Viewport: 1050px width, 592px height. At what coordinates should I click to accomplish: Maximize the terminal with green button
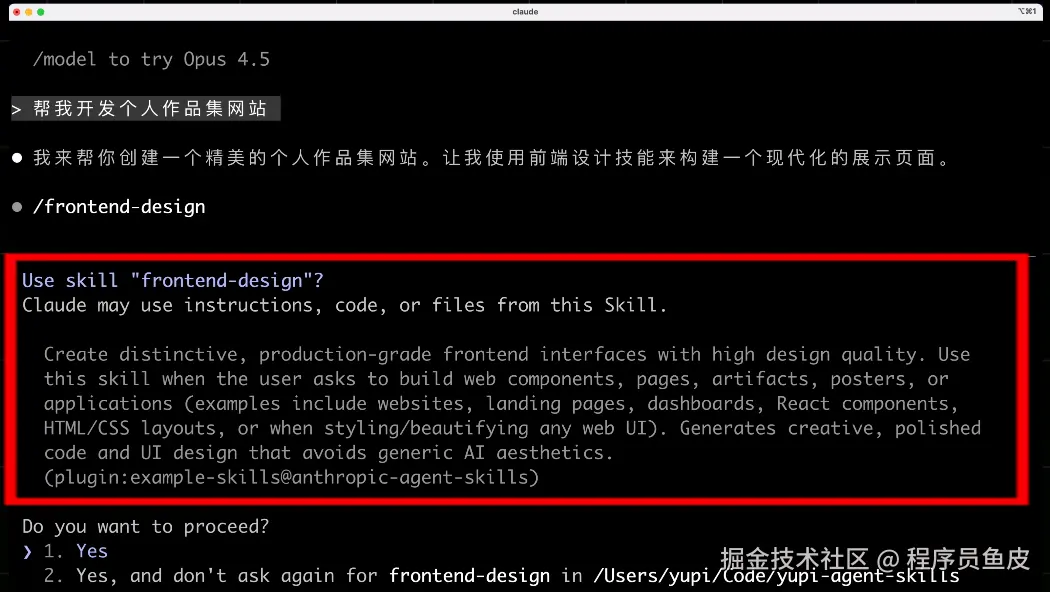coord(41,12)
